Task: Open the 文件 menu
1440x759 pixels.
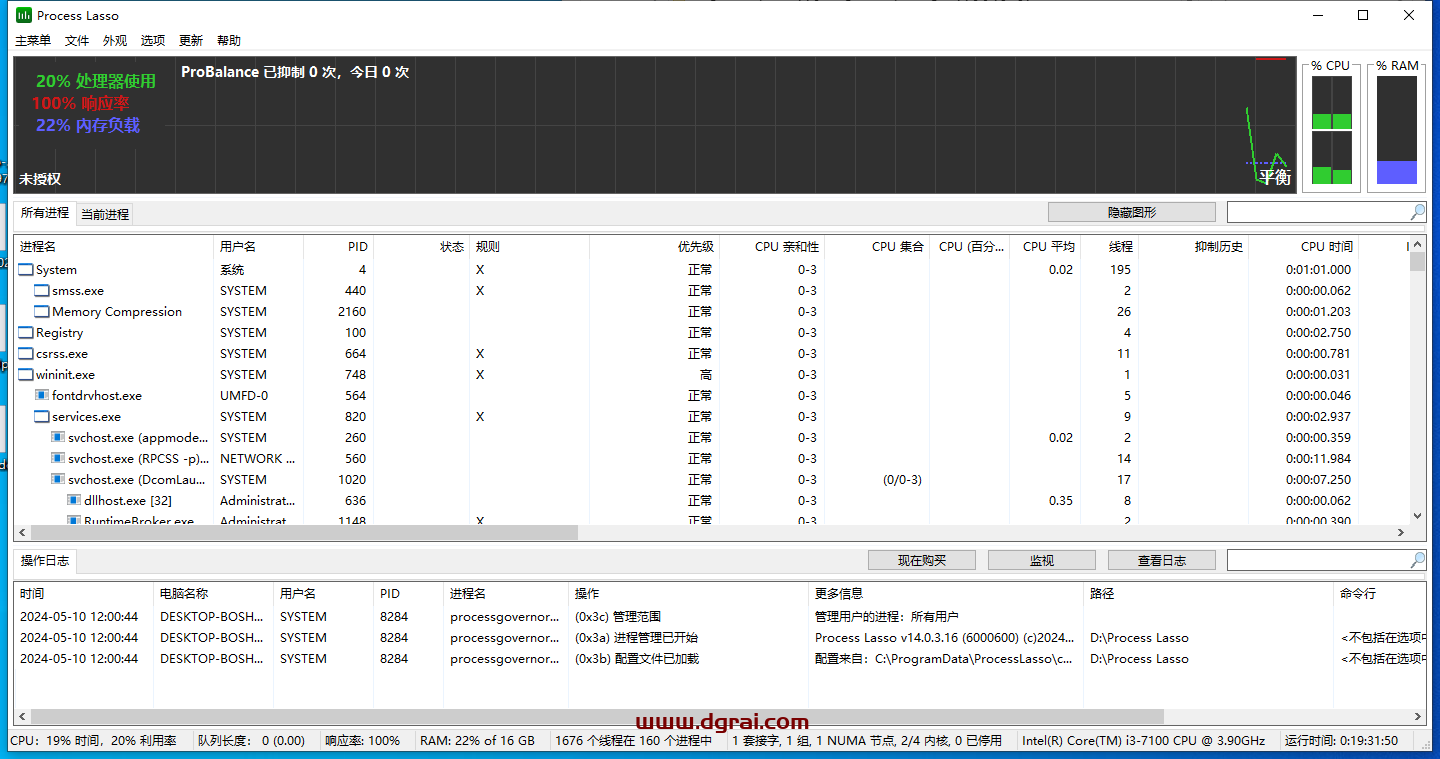Action: pos(77,41)
